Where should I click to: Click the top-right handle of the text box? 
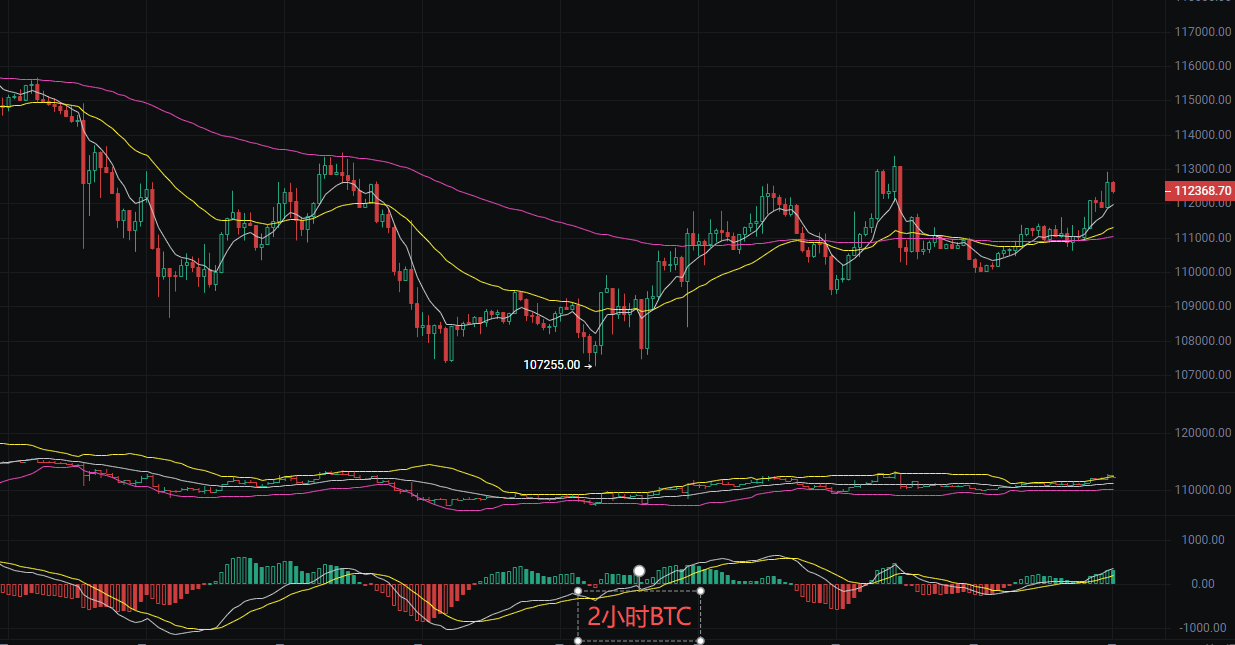click(701, 592)
